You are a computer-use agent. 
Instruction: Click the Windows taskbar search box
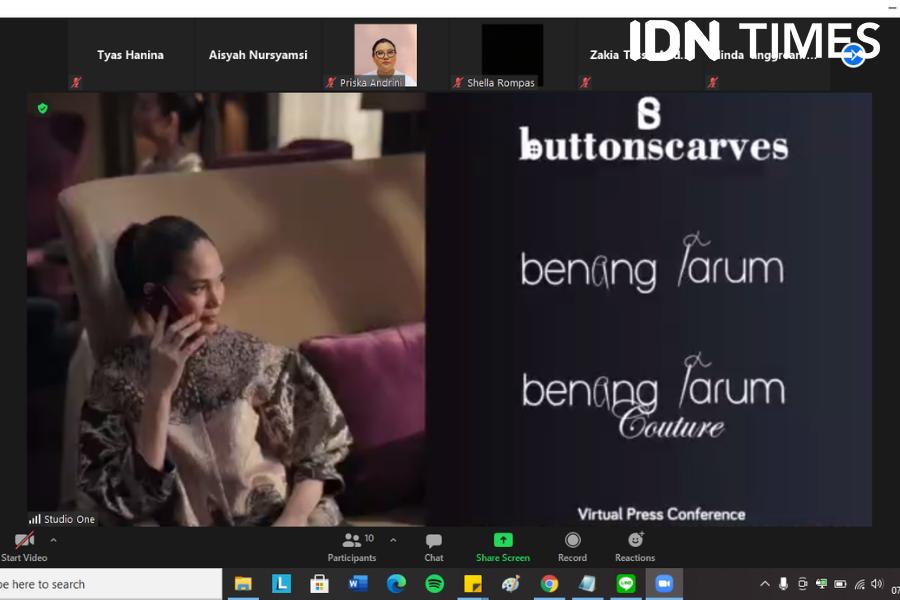click(111, 584)
